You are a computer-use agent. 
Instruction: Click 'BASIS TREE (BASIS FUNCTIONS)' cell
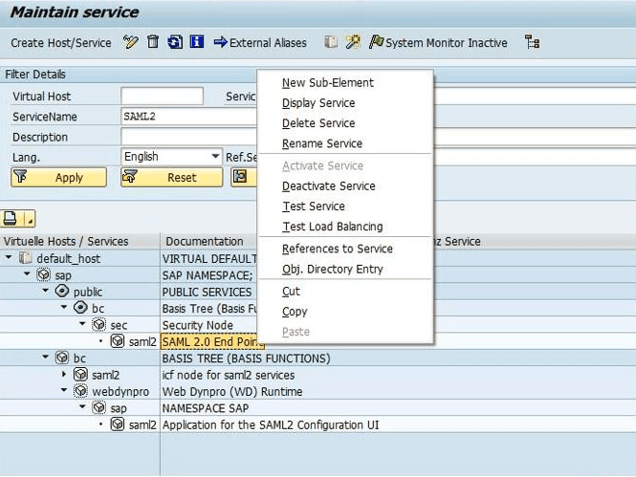point(246,359)
